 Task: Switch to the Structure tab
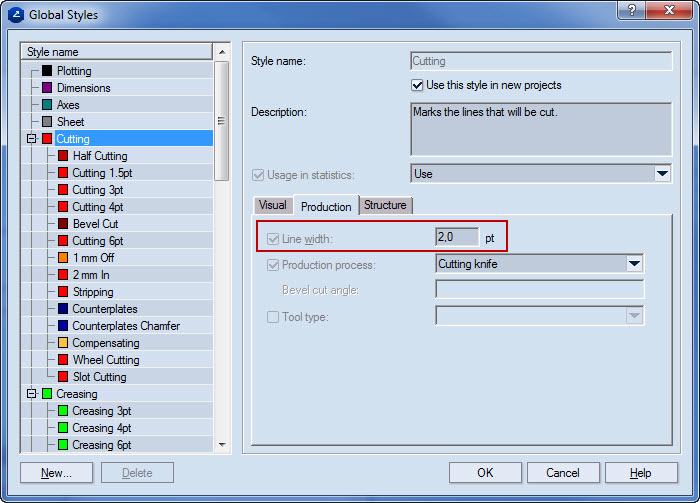click(385, 205)
